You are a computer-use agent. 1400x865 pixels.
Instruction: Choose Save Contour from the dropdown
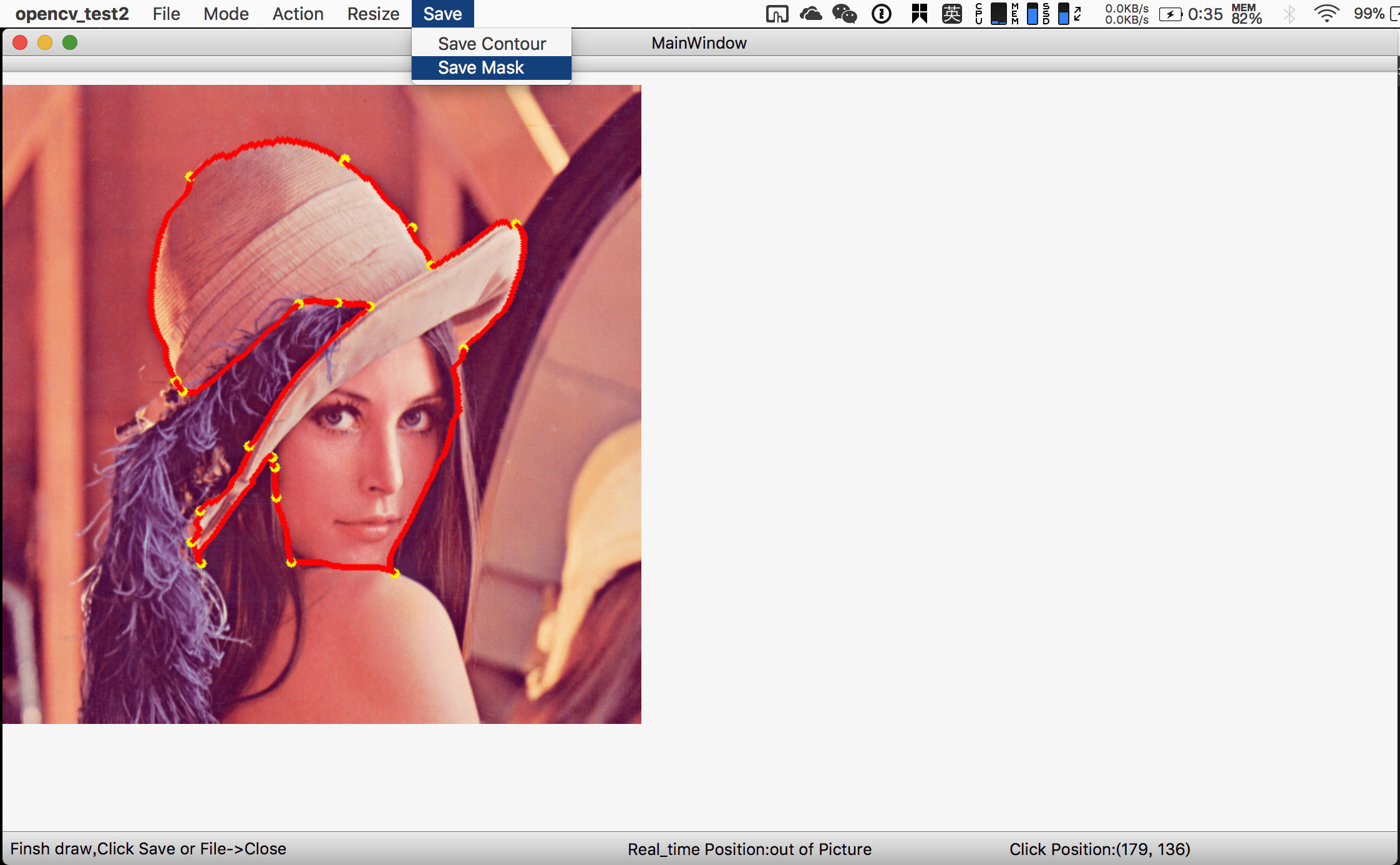[492, 44]
